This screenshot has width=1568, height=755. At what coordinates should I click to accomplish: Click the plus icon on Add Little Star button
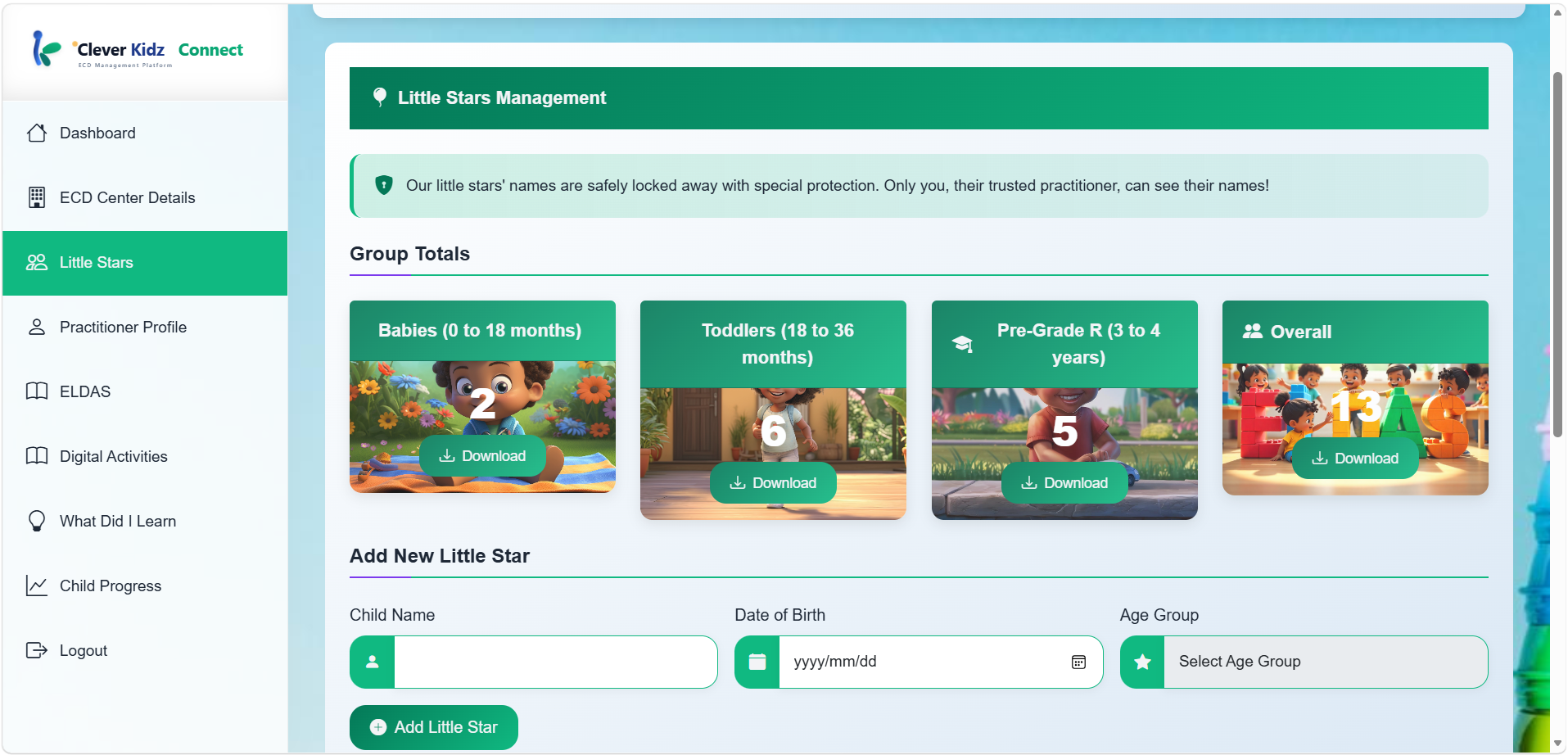tap(378, 727)
